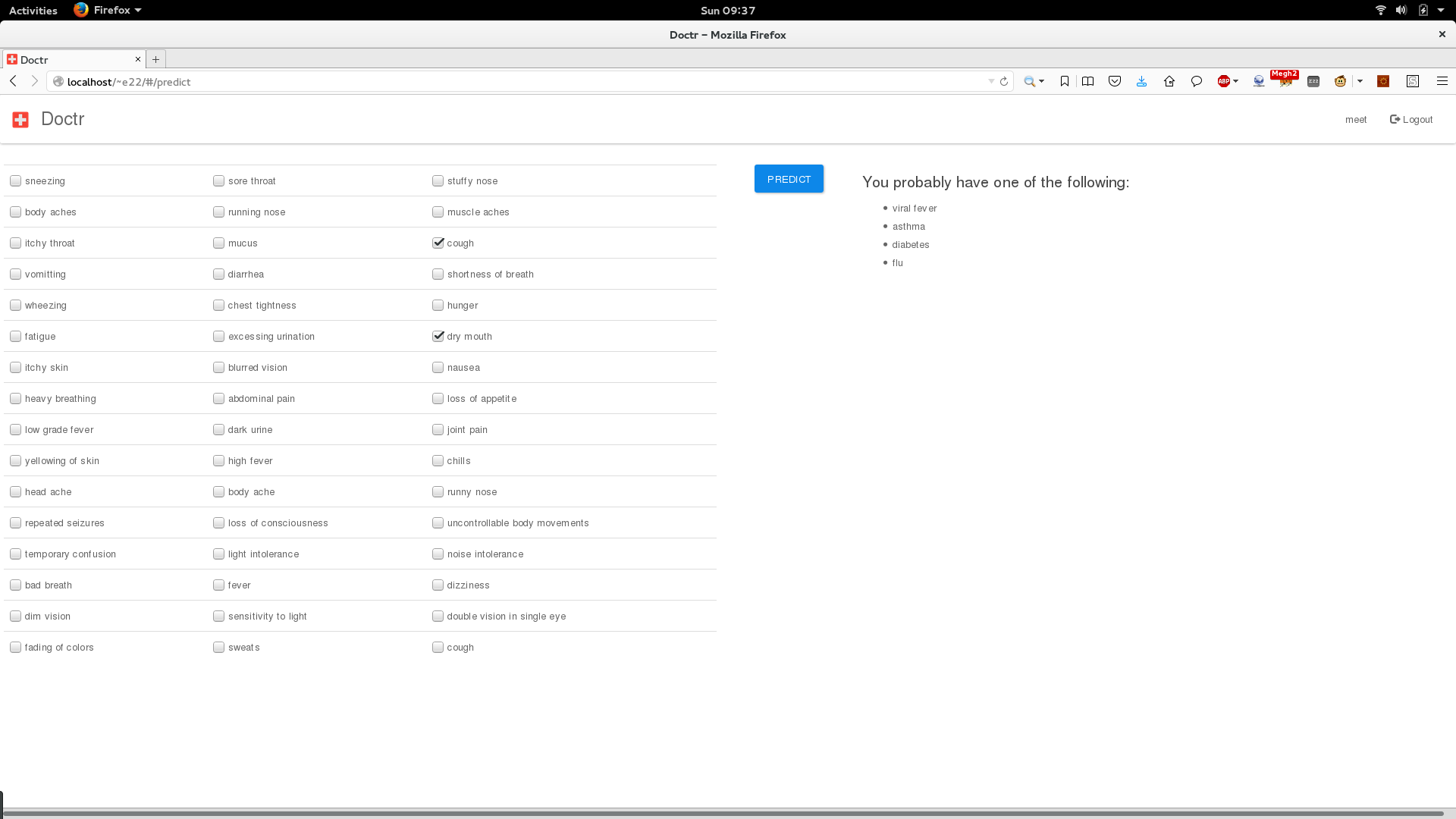Check the sneezing symptom checkbox

tap(15, 180)
